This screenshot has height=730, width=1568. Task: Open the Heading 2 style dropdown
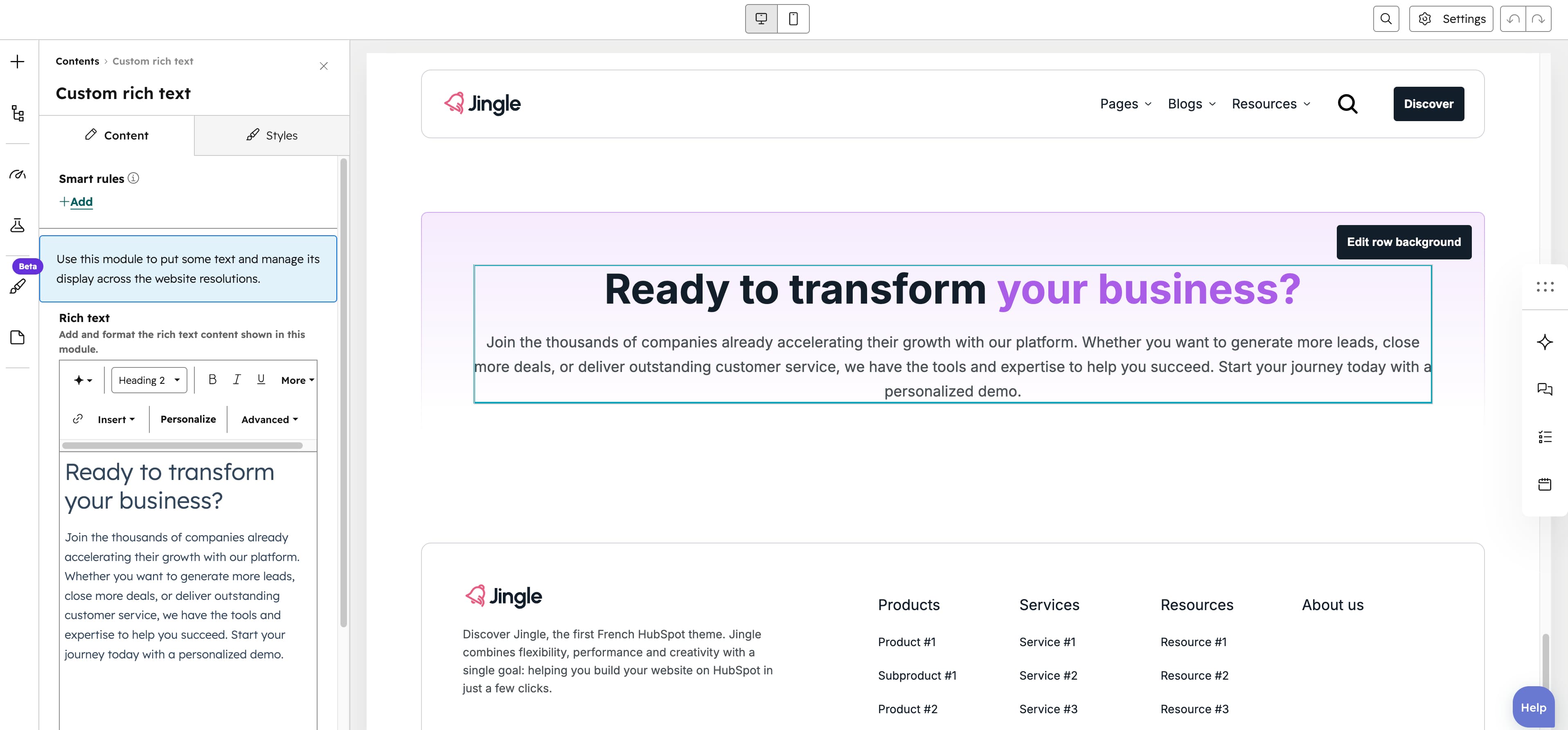pos(149,380)
